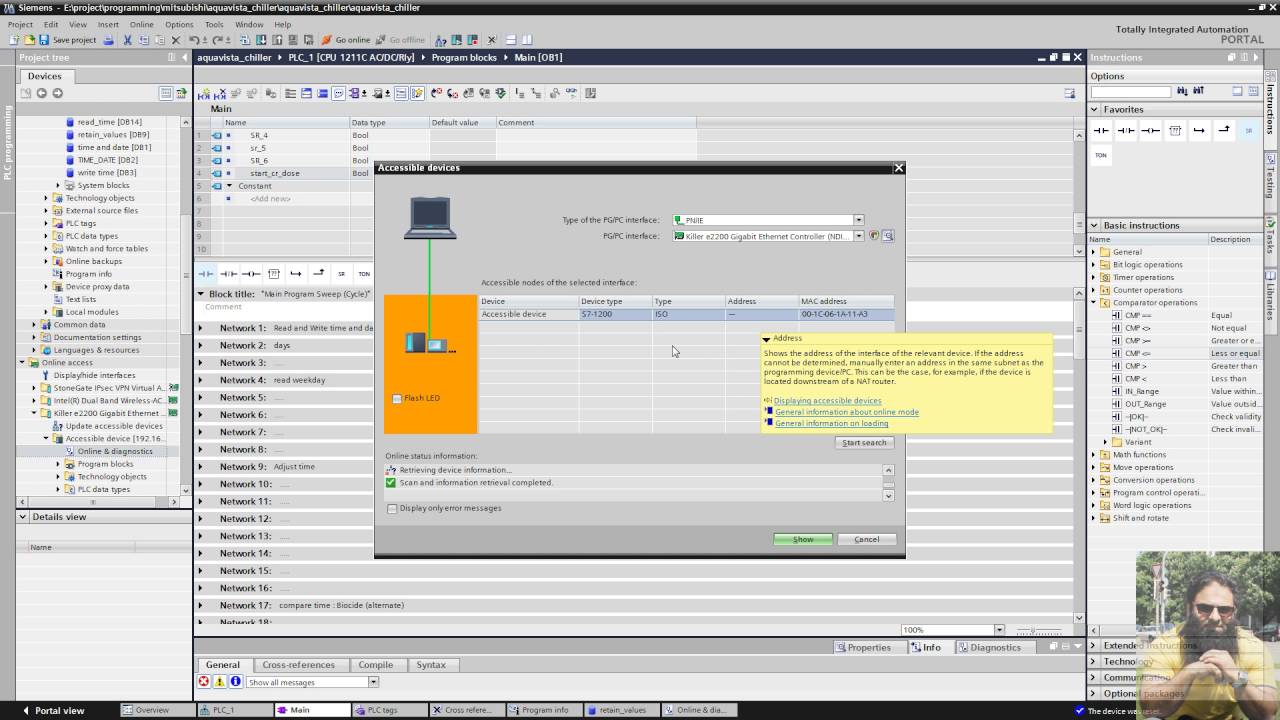Open Type of PG/PC interface dropdown

[x=858, y=220]
